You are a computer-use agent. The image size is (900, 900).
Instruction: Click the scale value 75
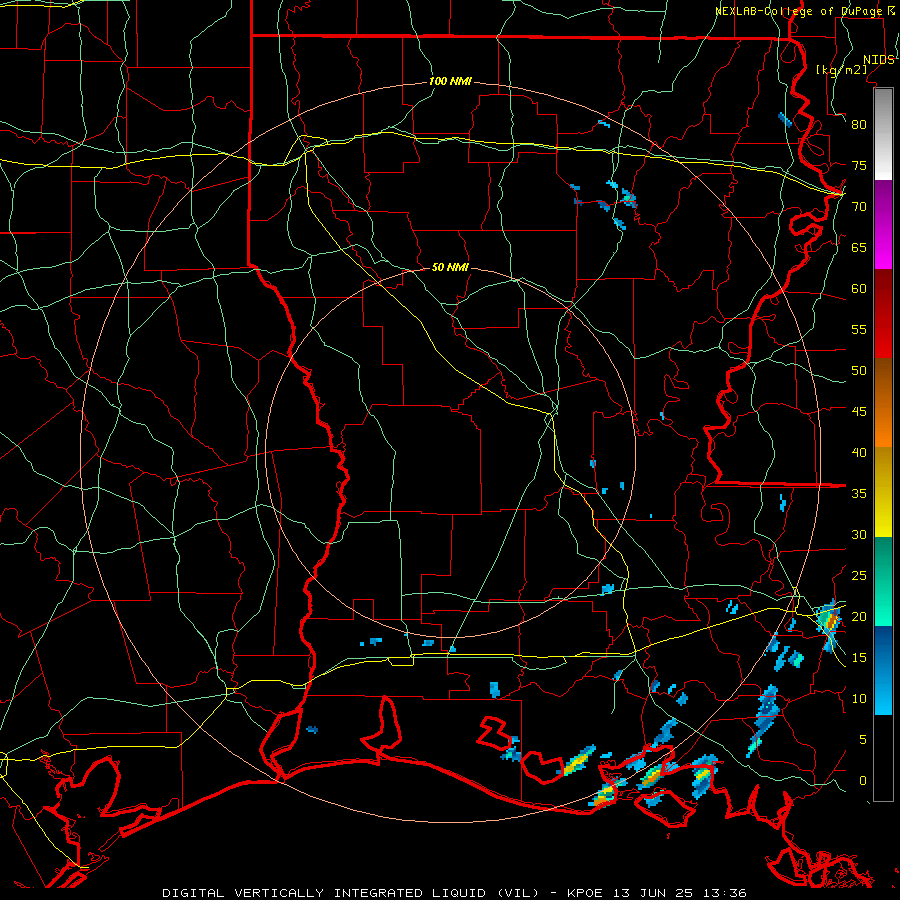pyautogui.click(x=859, y=166)
